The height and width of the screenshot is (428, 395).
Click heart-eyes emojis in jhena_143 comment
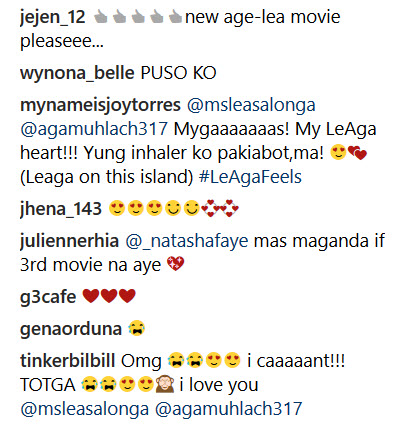(x=135, y=209)
